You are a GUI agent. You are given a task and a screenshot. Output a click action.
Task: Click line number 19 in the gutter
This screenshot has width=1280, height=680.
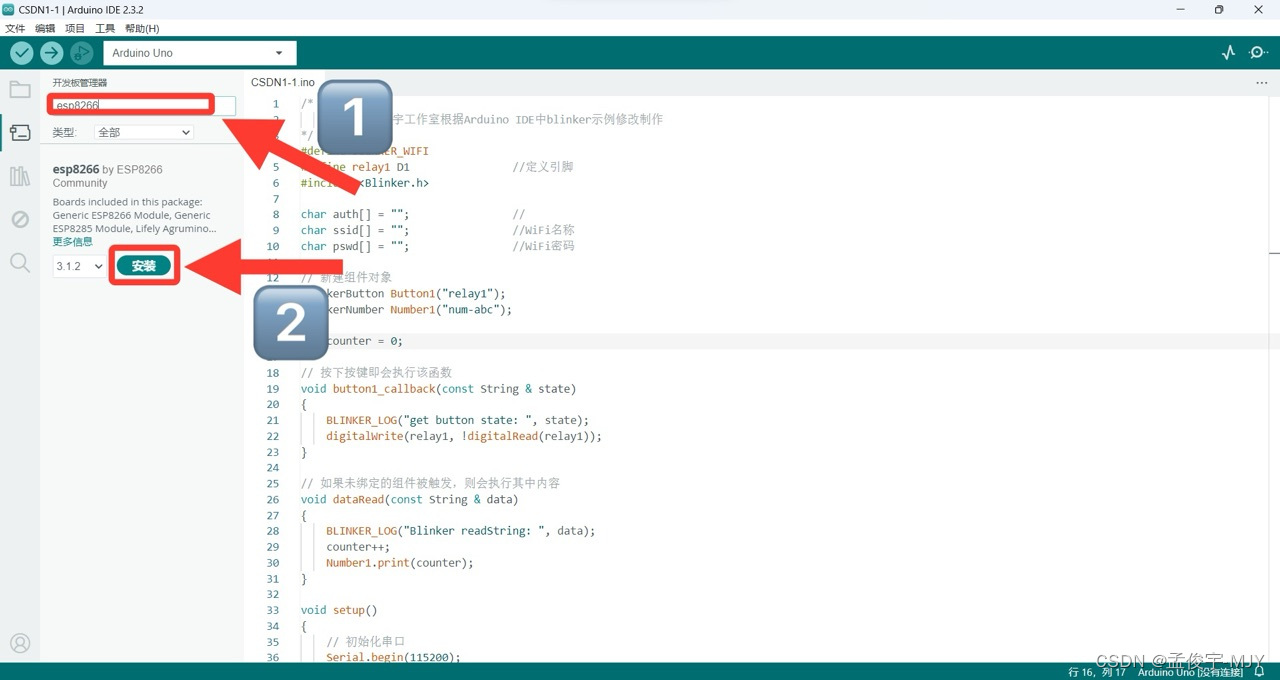pyautogui.click(x=273, y=388)
